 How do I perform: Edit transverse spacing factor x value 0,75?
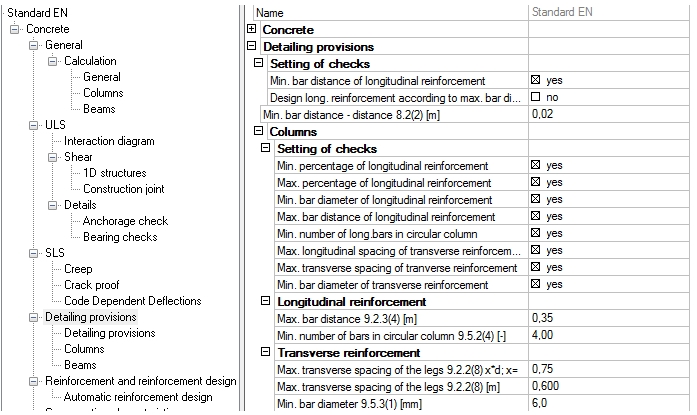[x=609, y=369]
